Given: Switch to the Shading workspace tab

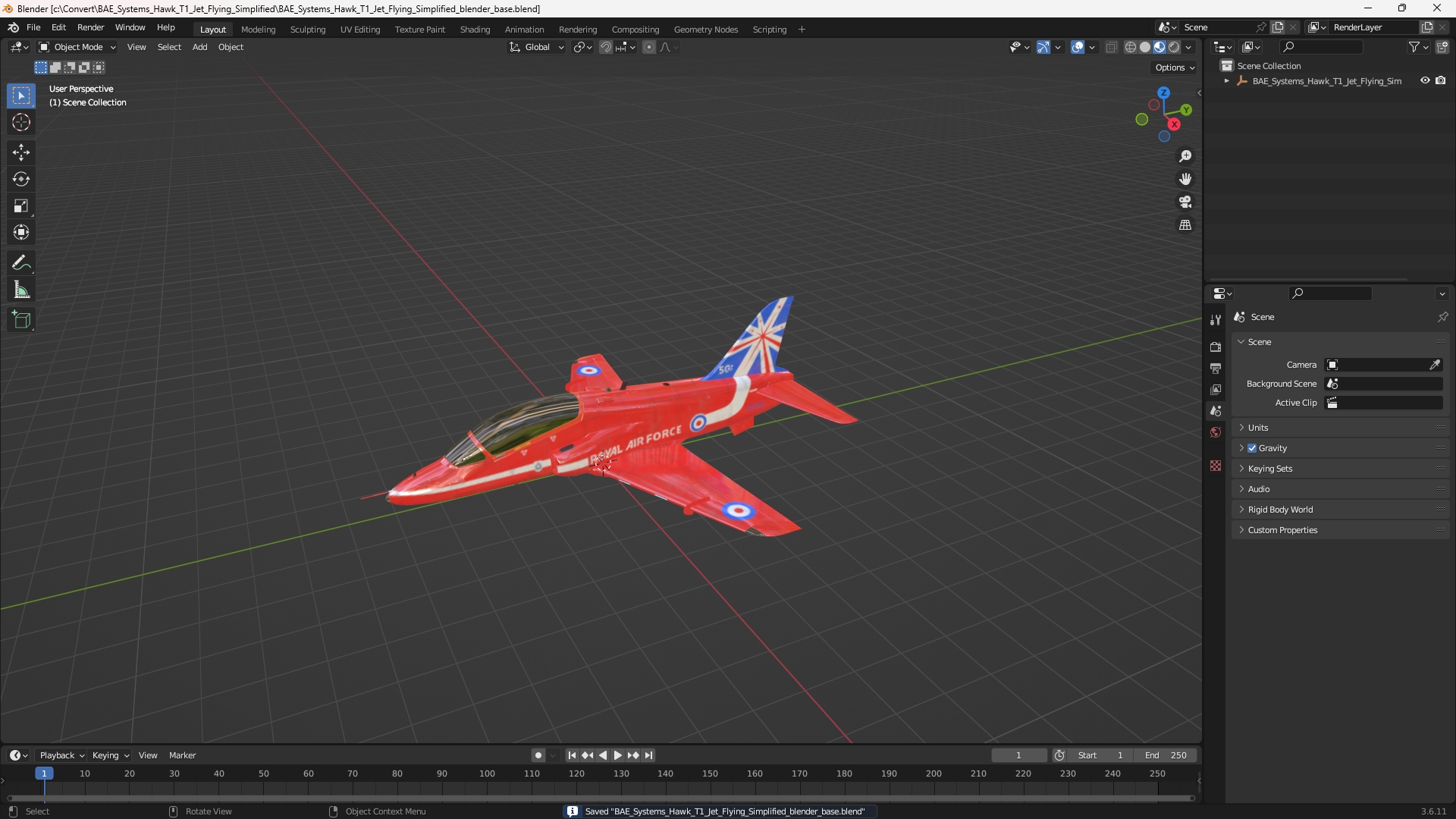Looking at the screenshot, I should pyautogui.click(x=475, y=30).
